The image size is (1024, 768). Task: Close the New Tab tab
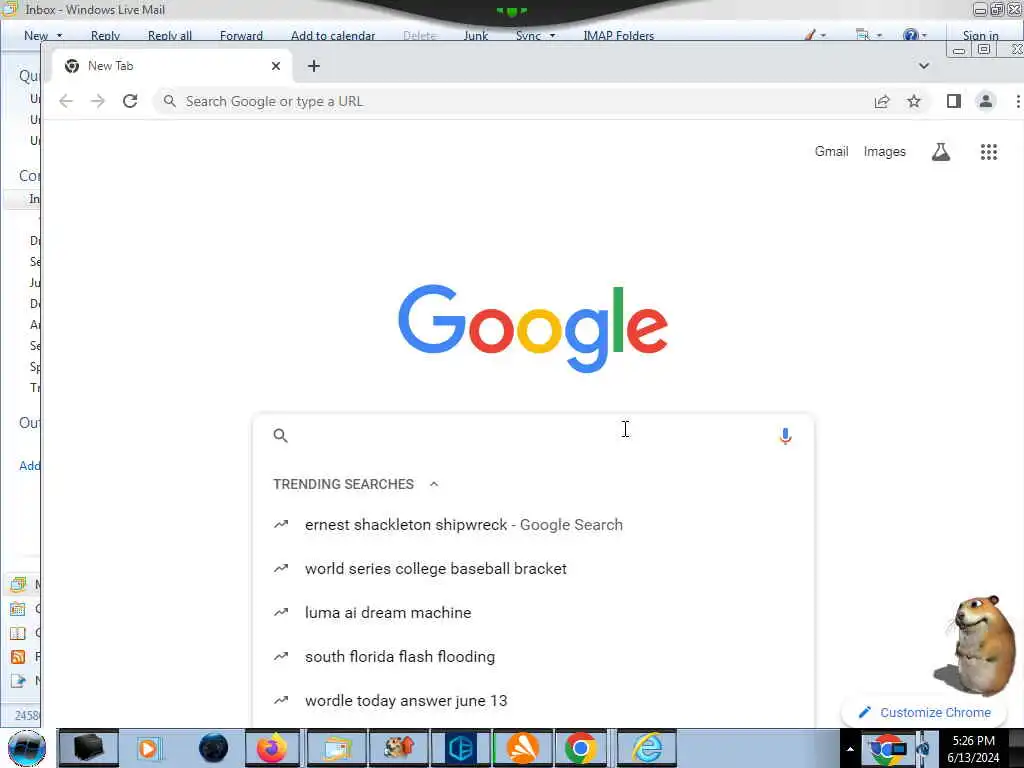[276, 66]
